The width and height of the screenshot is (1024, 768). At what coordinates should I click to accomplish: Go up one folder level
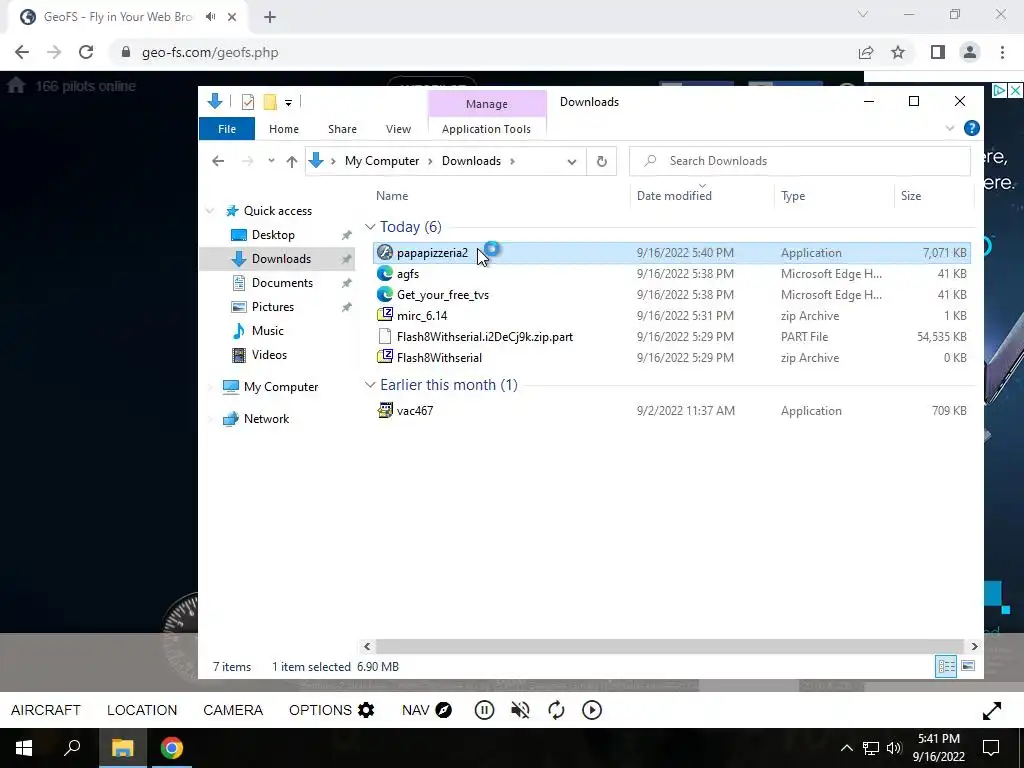point(291,161)
